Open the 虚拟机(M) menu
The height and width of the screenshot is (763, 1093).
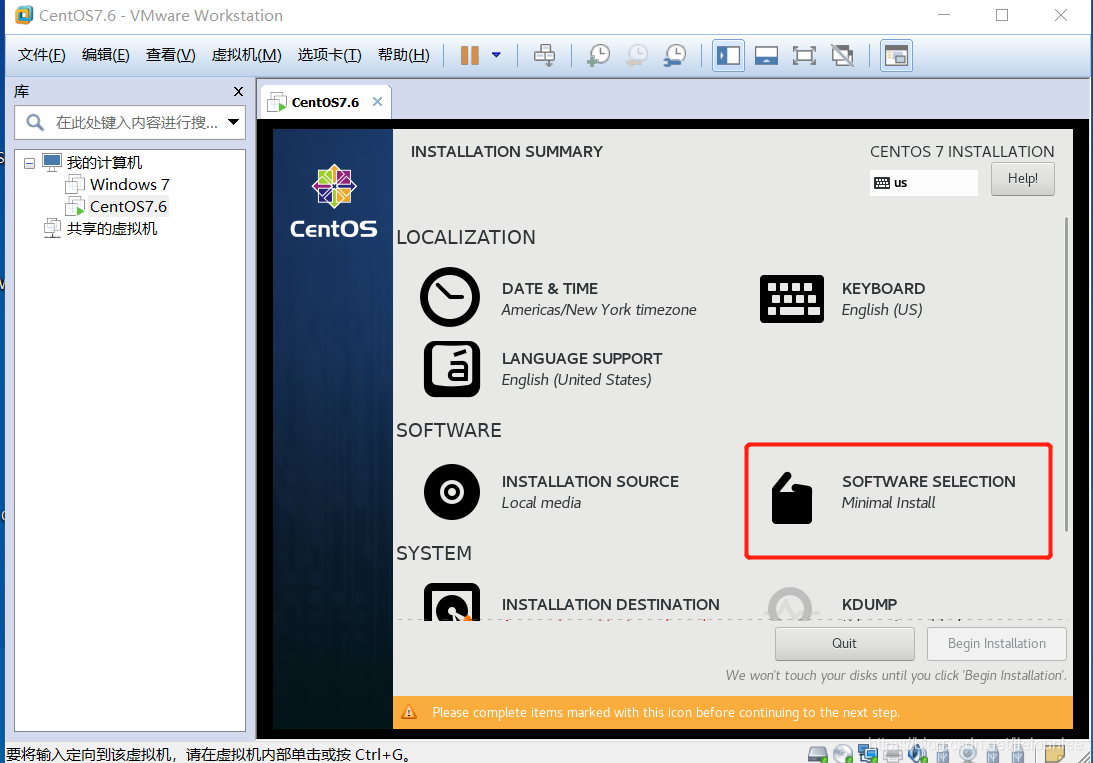(x=246, y=55)
